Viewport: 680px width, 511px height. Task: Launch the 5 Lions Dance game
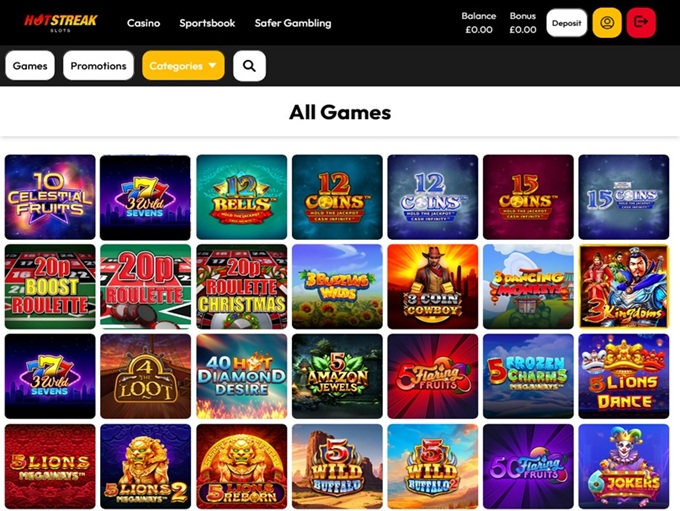click(x=624, y=376)
